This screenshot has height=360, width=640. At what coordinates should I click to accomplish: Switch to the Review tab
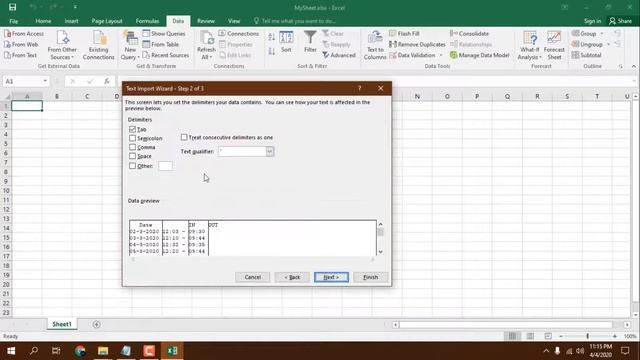(x=206, y=21)
